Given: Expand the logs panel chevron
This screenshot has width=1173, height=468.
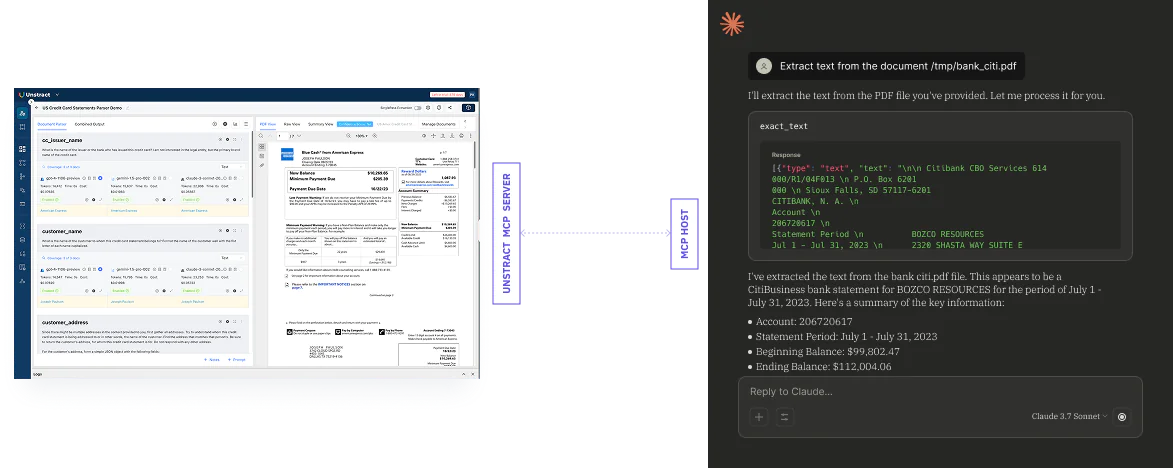Looking at the screenshot, I should click(464, 373).
